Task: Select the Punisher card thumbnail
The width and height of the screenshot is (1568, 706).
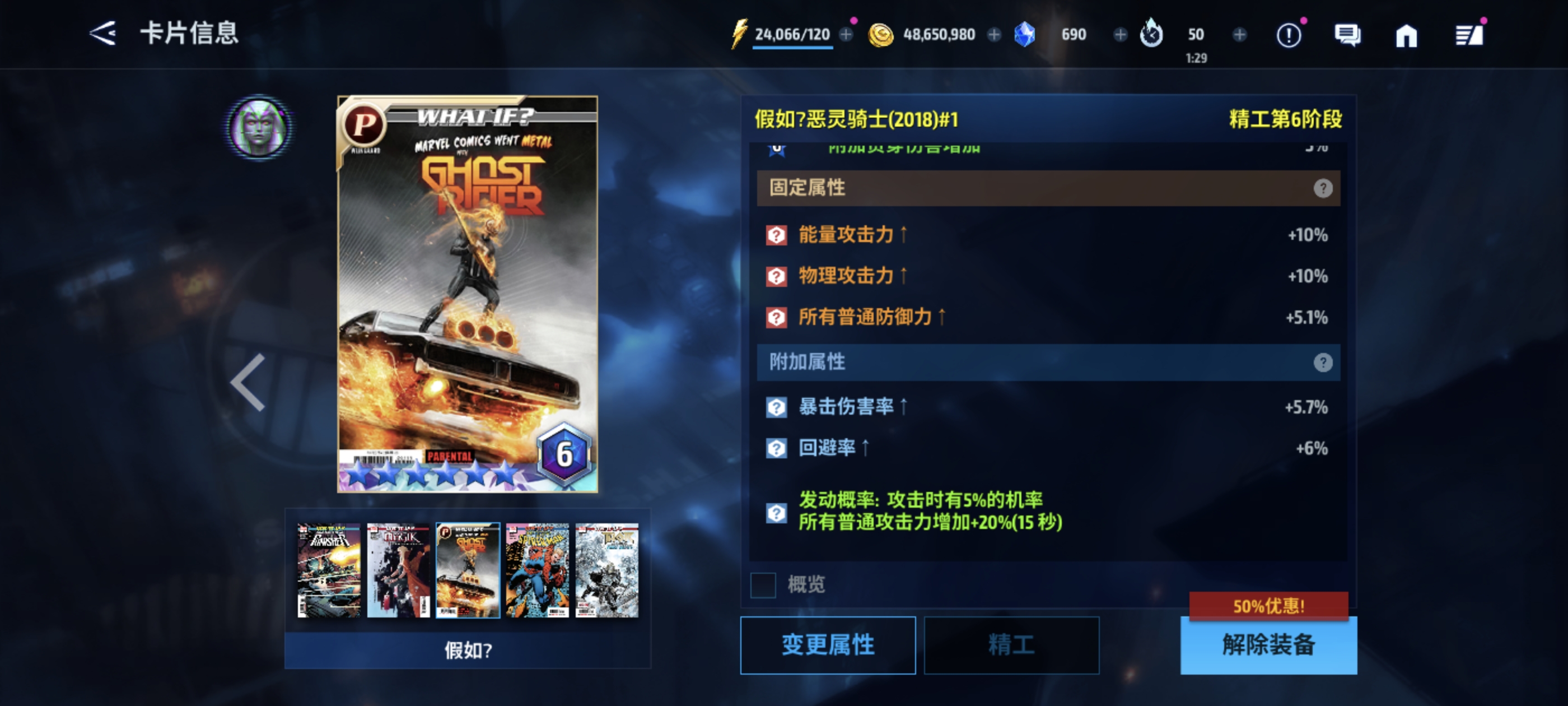Action: (x=329, y=570)
